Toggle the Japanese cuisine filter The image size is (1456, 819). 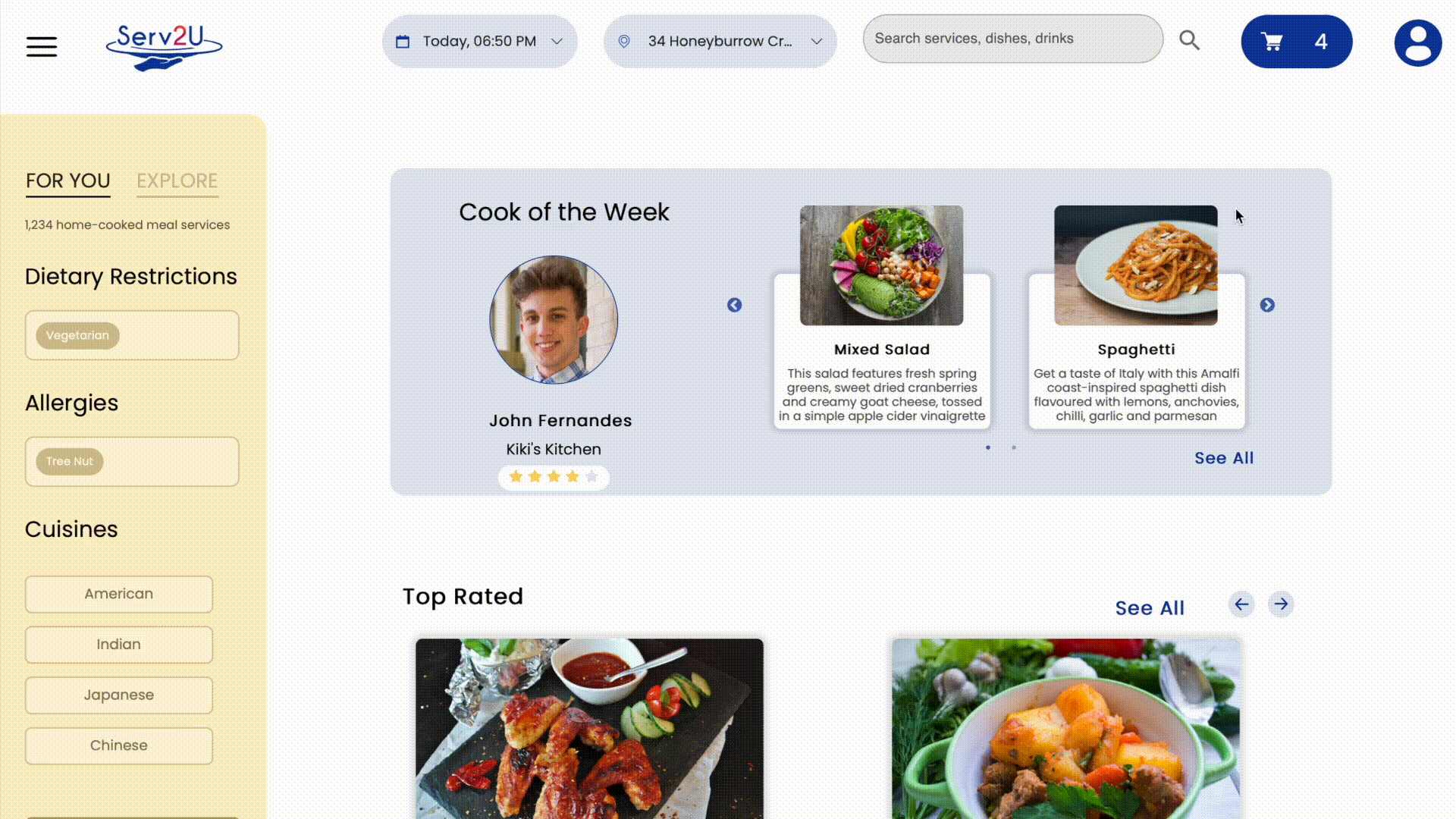119,695
